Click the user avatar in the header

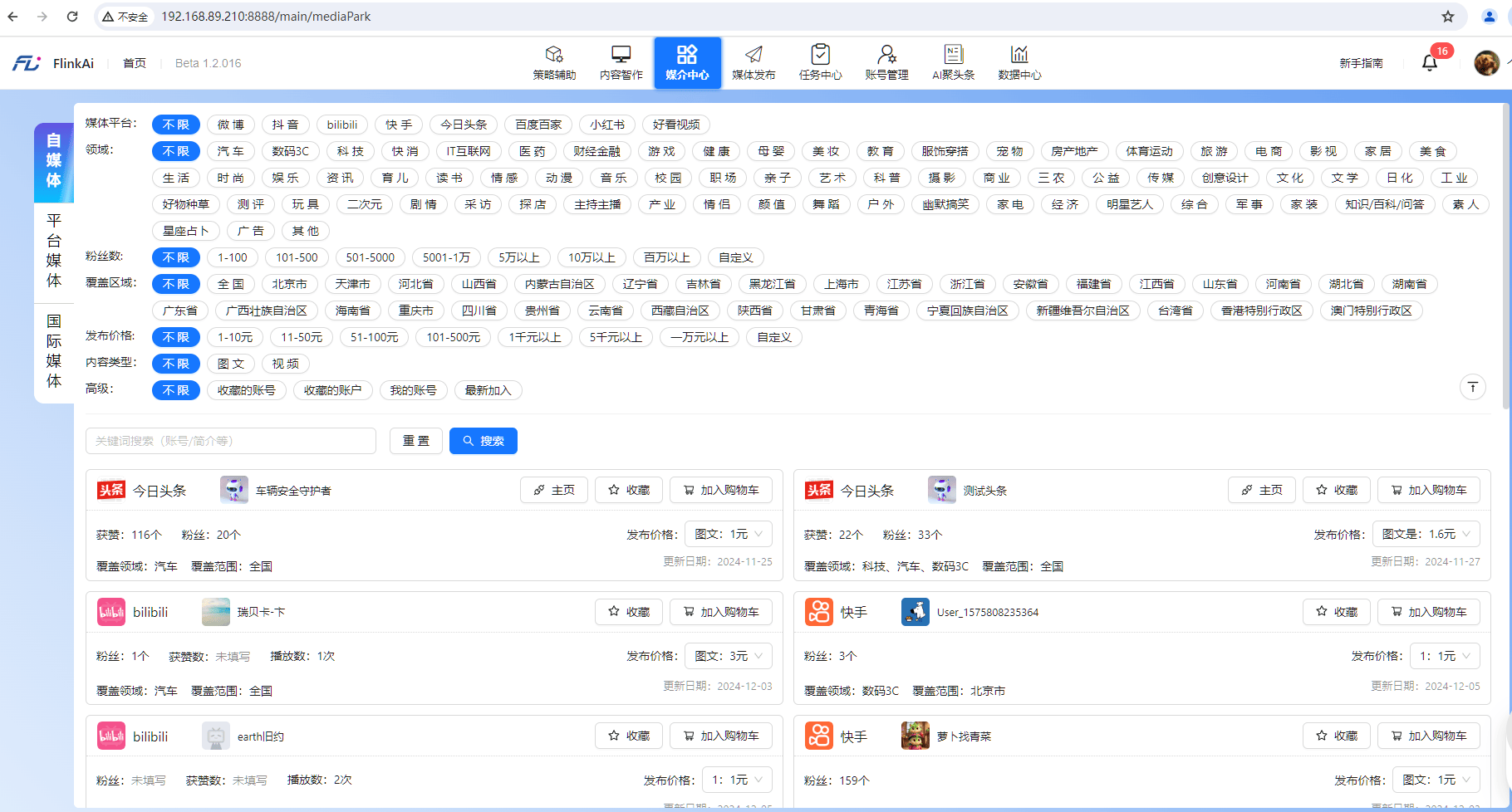point(1486,63)
